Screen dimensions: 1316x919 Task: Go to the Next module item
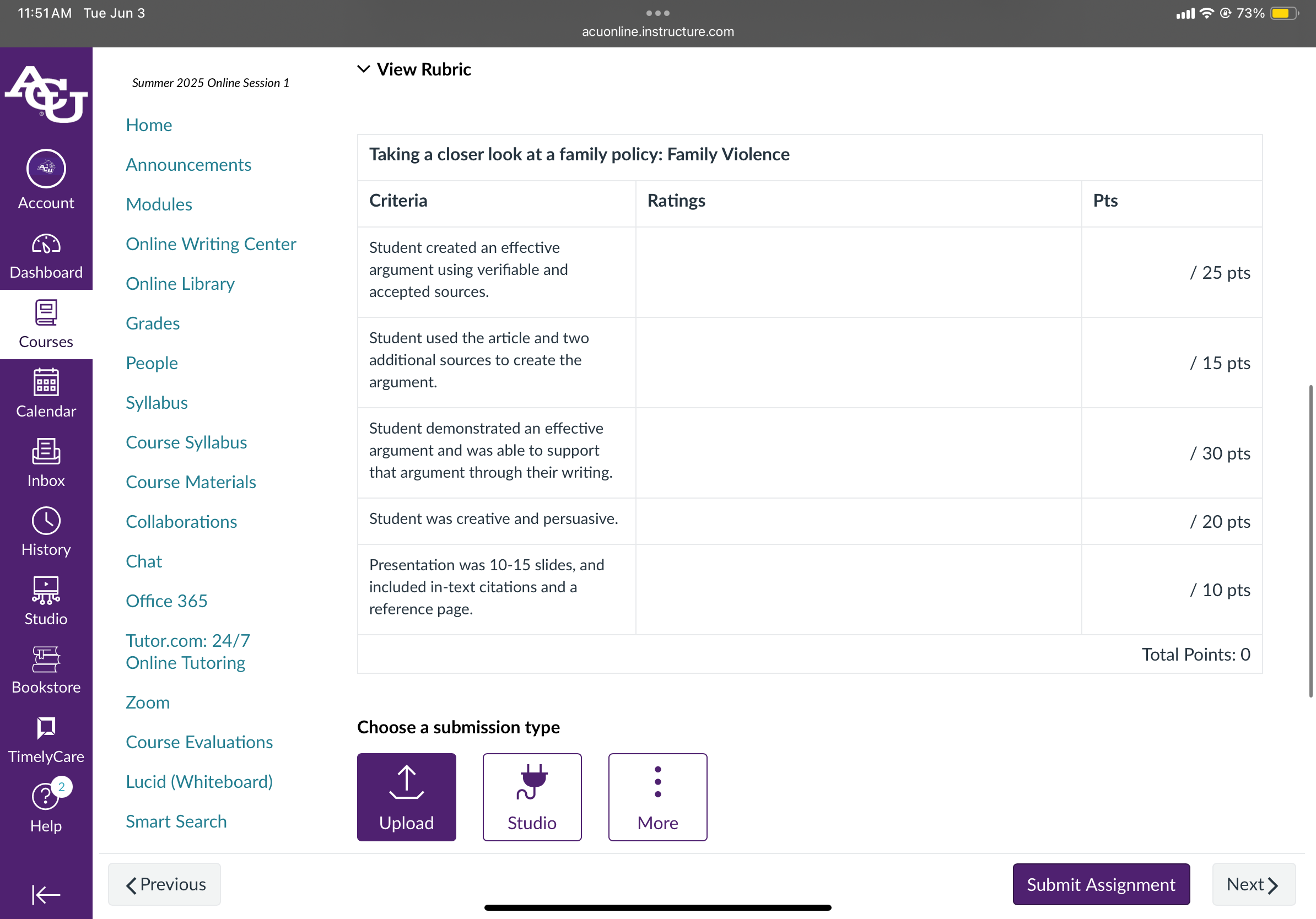(1254, 884)
